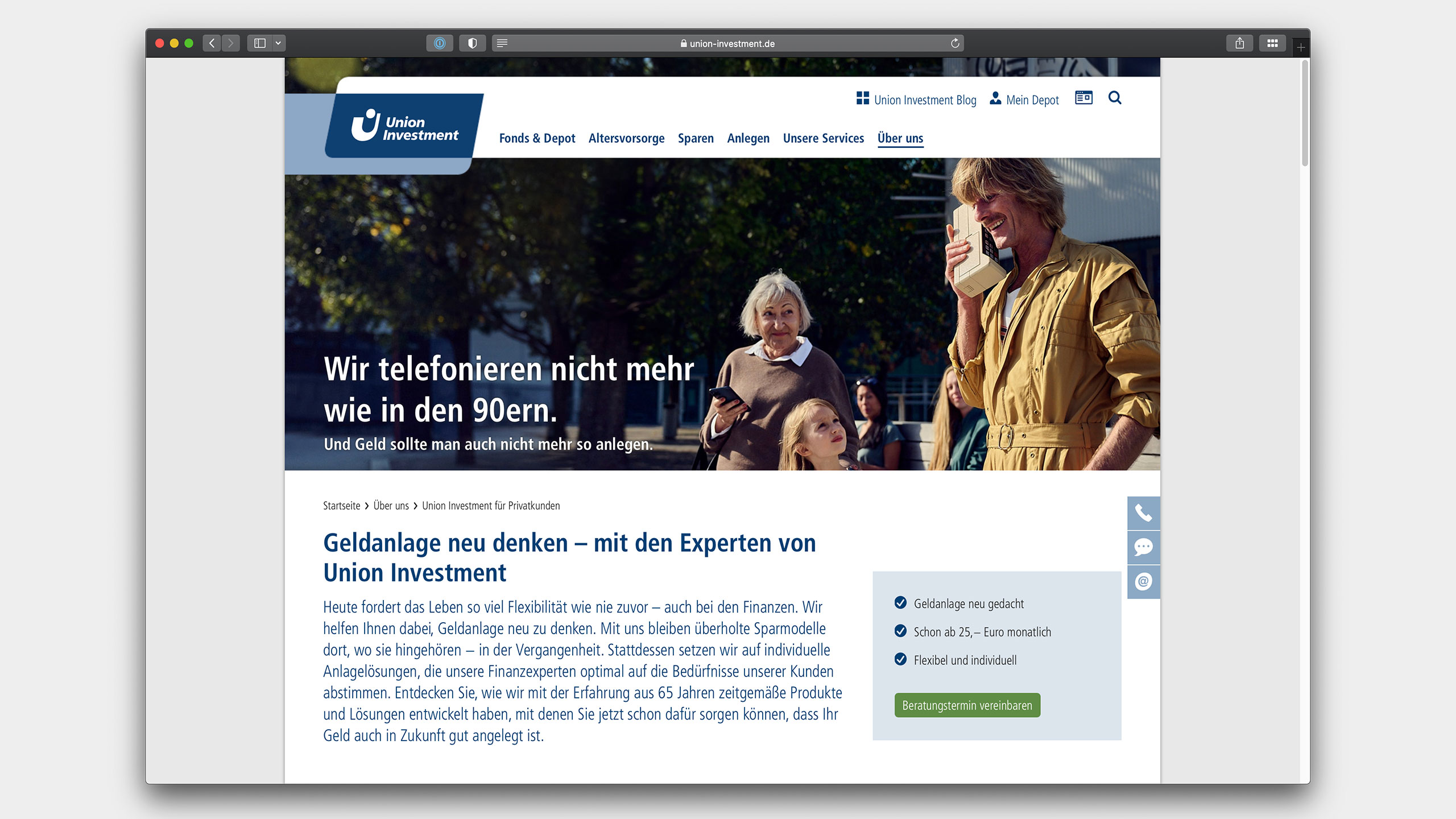Show tab overview grid icon

(x=1272, y=43)
